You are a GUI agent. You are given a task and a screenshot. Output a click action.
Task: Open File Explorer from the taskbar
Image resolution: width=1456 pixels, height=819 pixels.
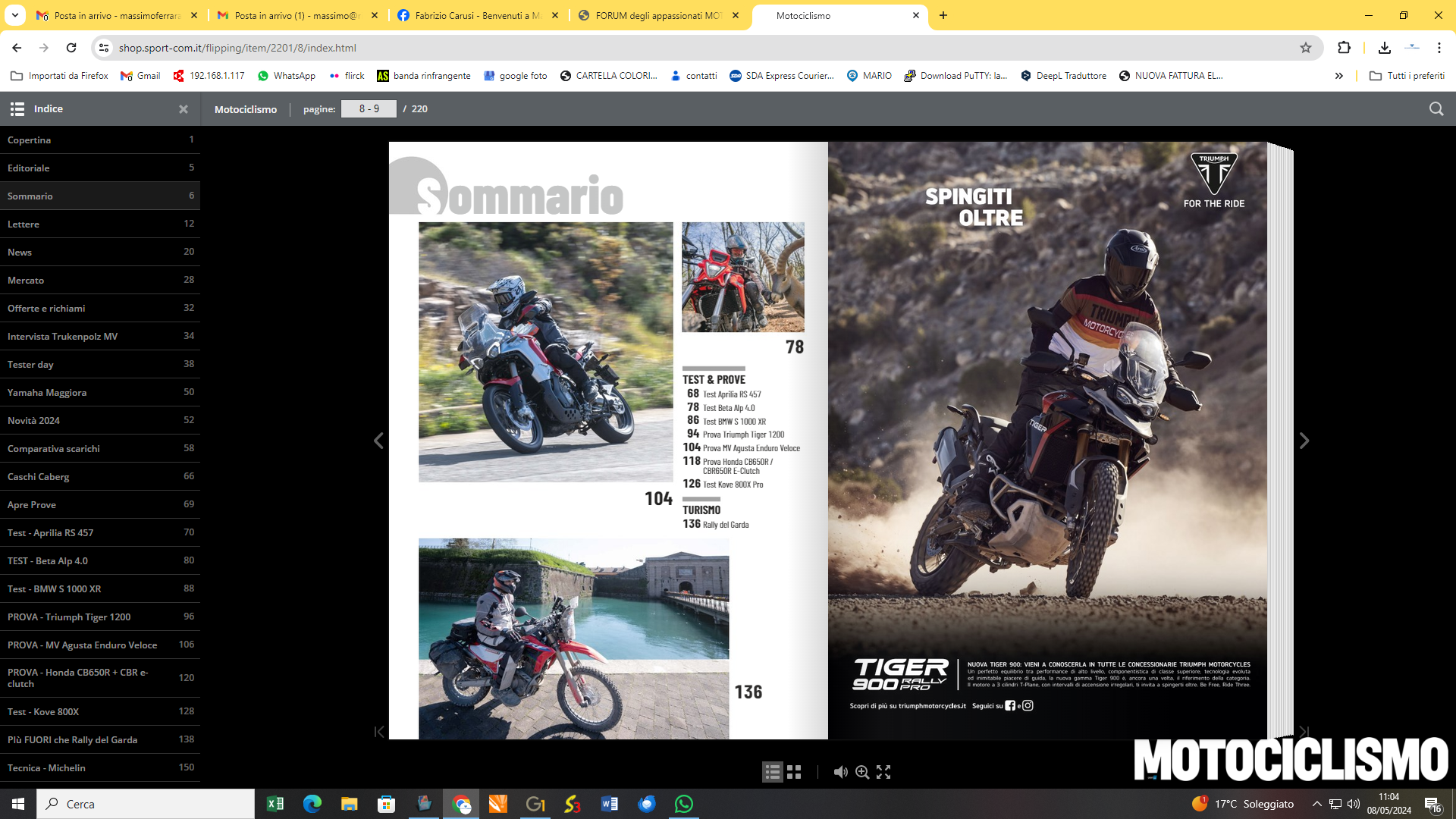(349, 804)
